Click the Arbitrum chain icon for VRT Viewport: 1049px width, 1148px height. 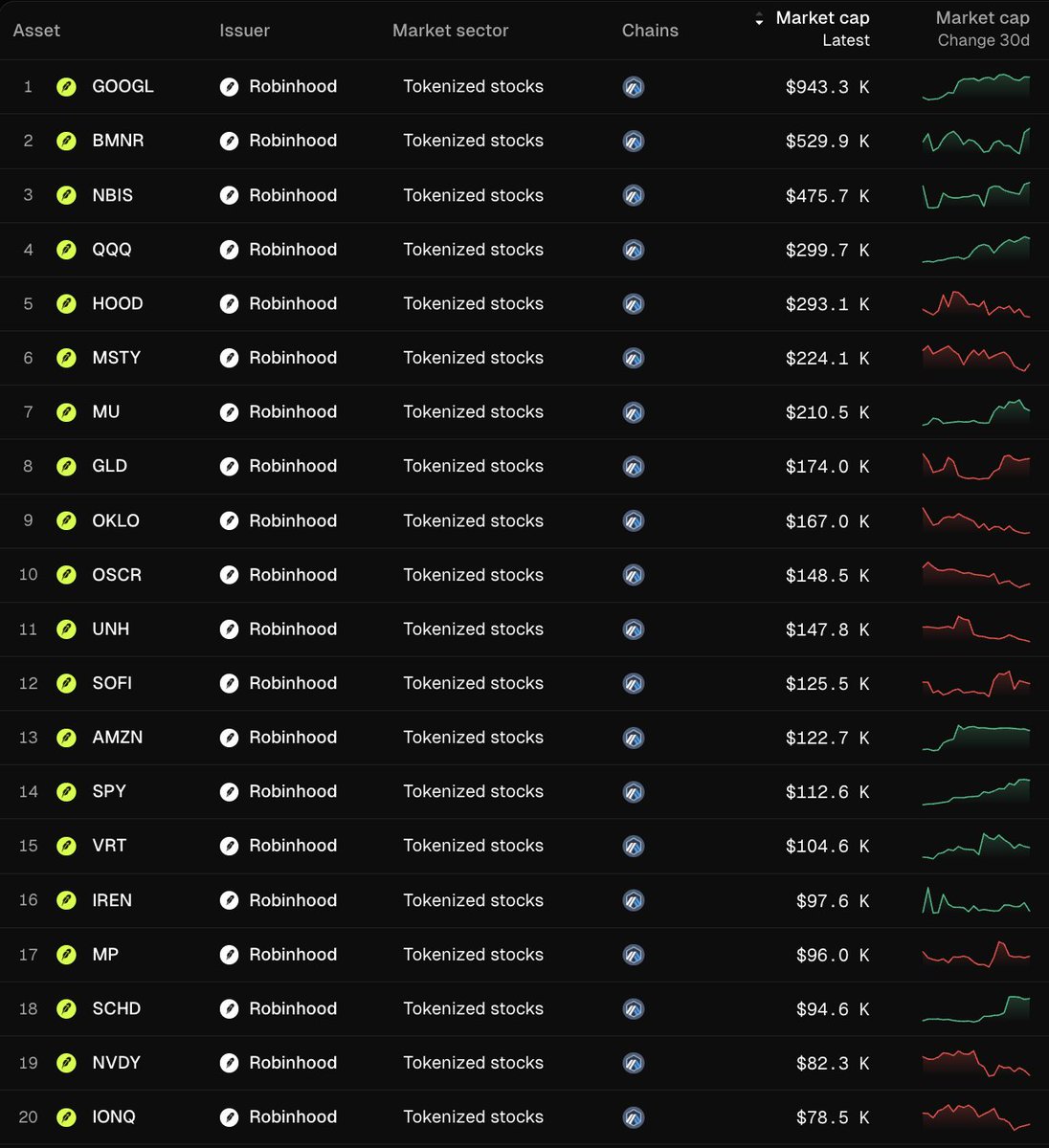(x=634, y=846)
